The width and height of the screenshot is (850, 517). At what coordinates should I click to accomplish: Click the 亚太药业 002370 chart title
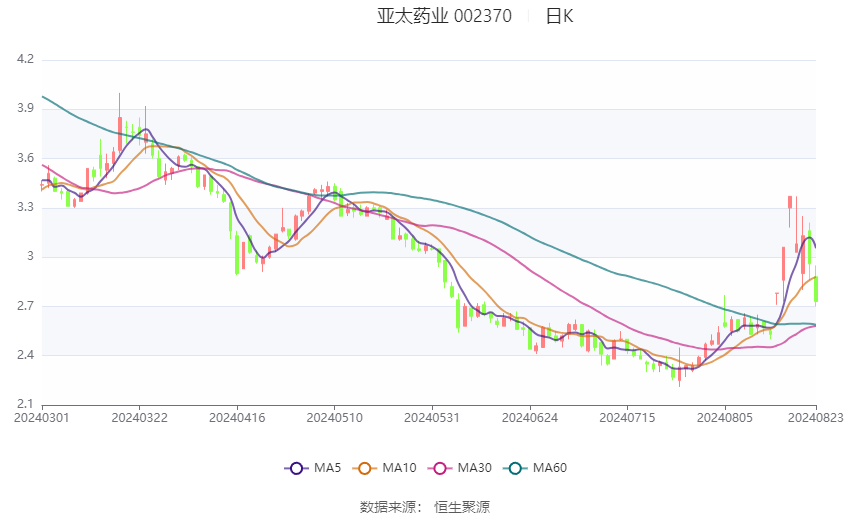(x=444, y=16)
